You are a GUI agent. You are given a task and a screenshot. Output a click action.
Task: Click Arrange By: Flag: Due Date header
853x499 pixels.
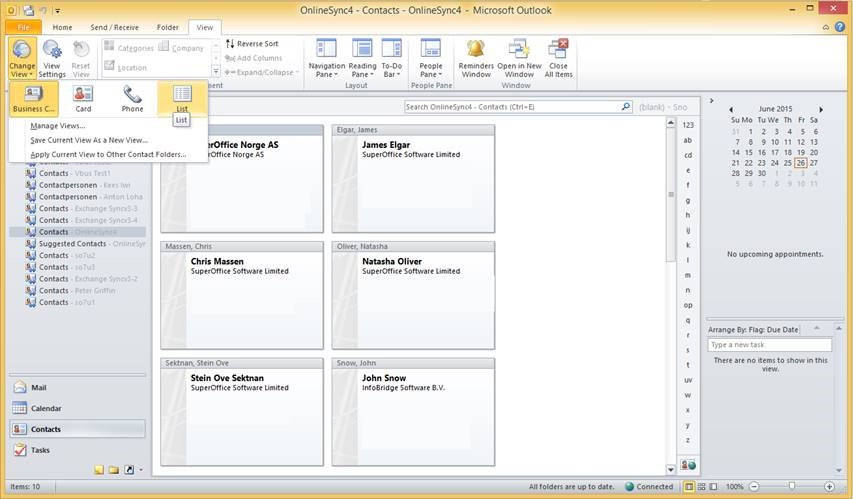pos(753,330)
